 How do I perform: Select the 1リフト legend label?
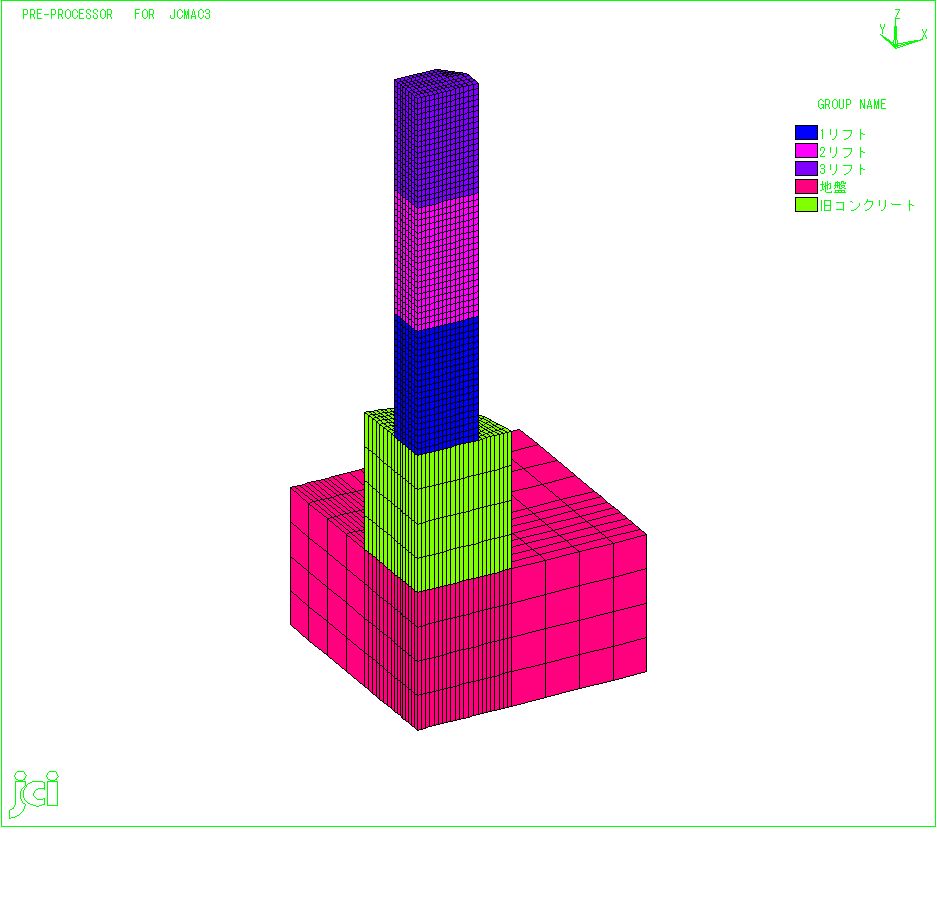[843, 134]
